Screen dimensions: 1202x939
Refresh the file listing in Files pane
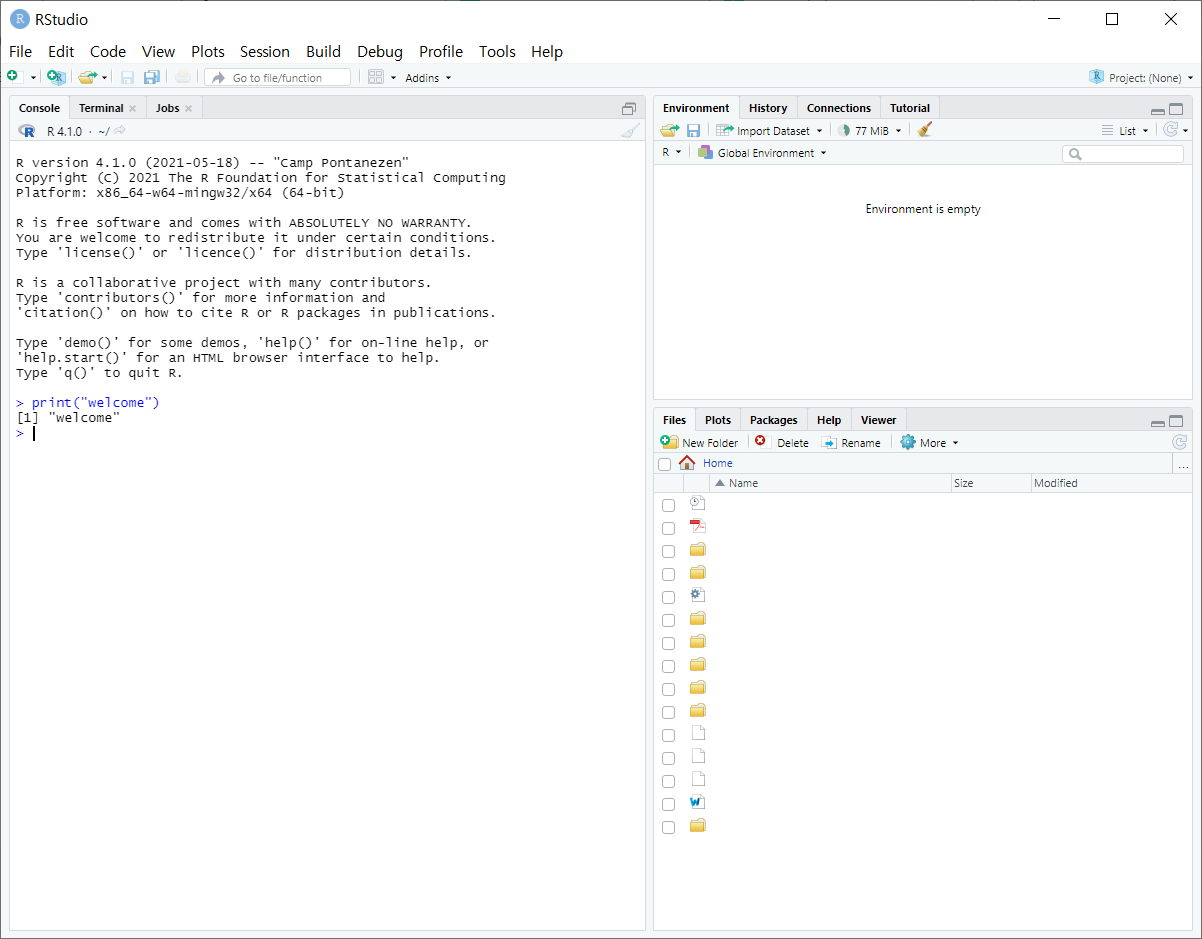[x=1180, y=442]
